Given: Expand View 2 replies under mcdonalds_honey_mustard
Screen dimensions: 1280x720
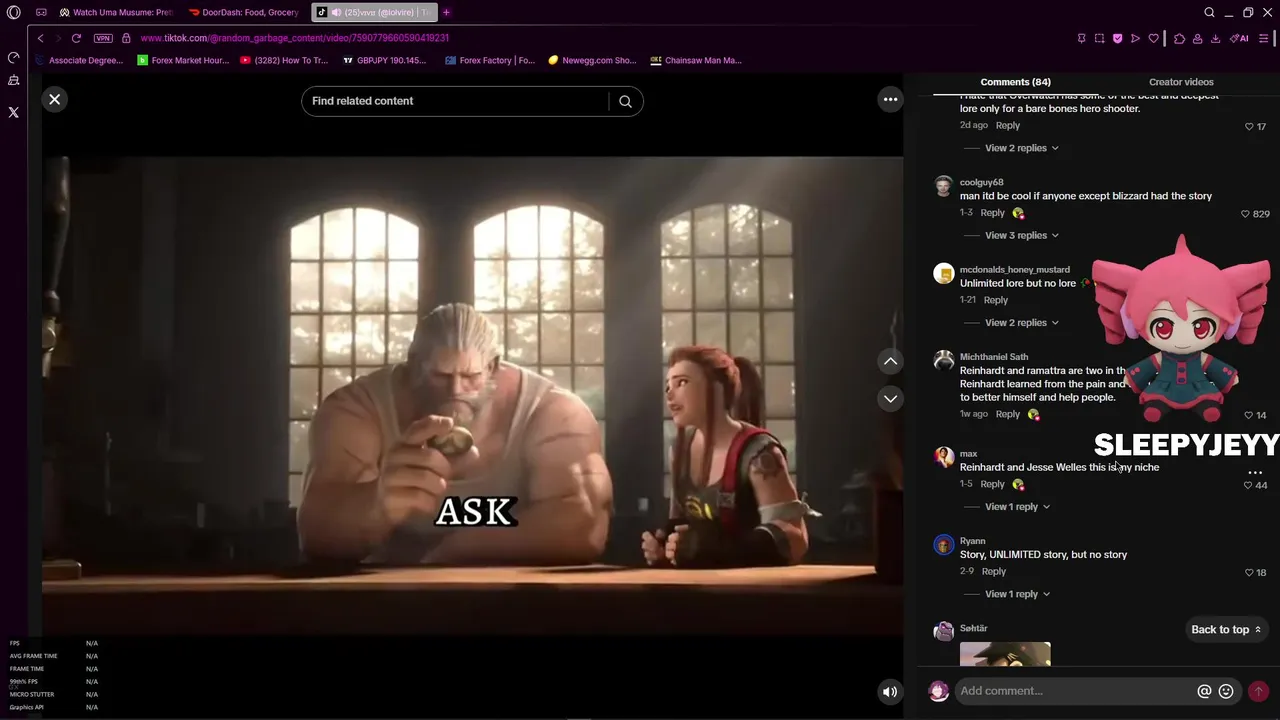Looking at the screenshot, I should click(1021, 322).
